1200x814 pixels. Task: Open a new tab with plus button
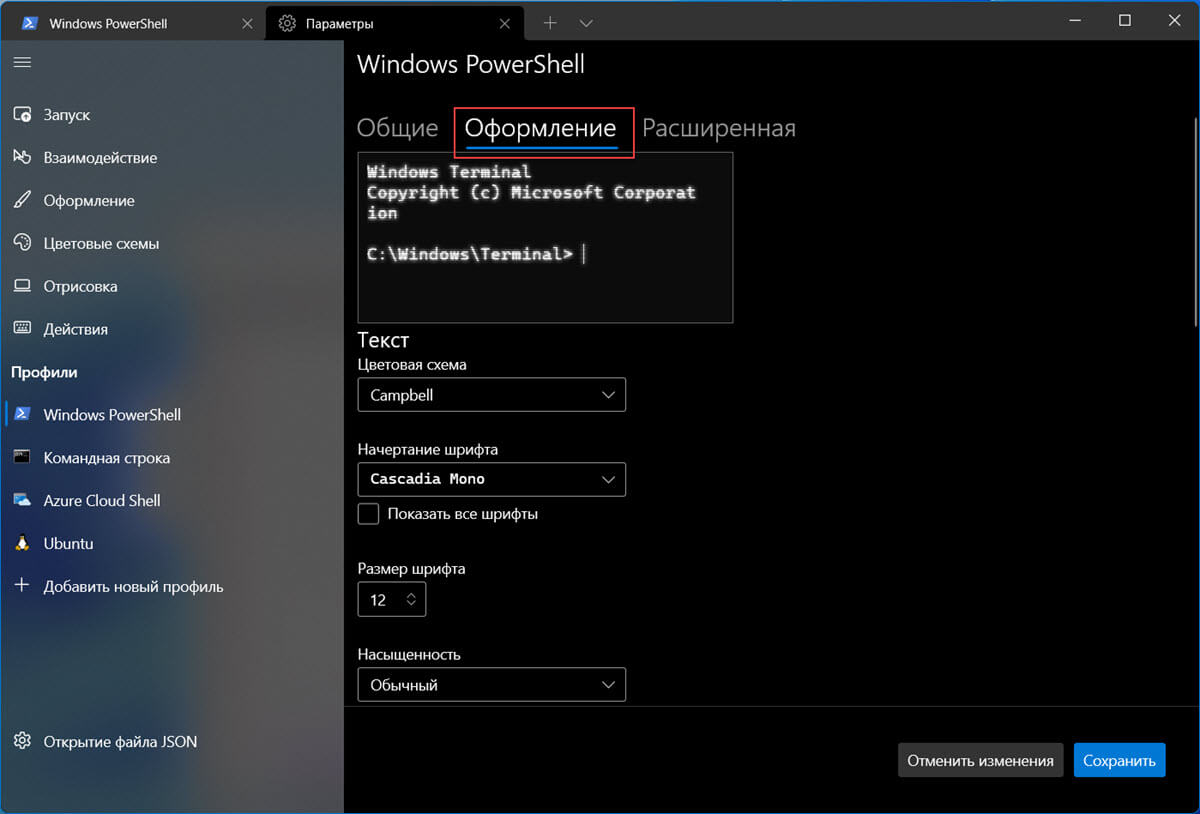pos(549,22)
